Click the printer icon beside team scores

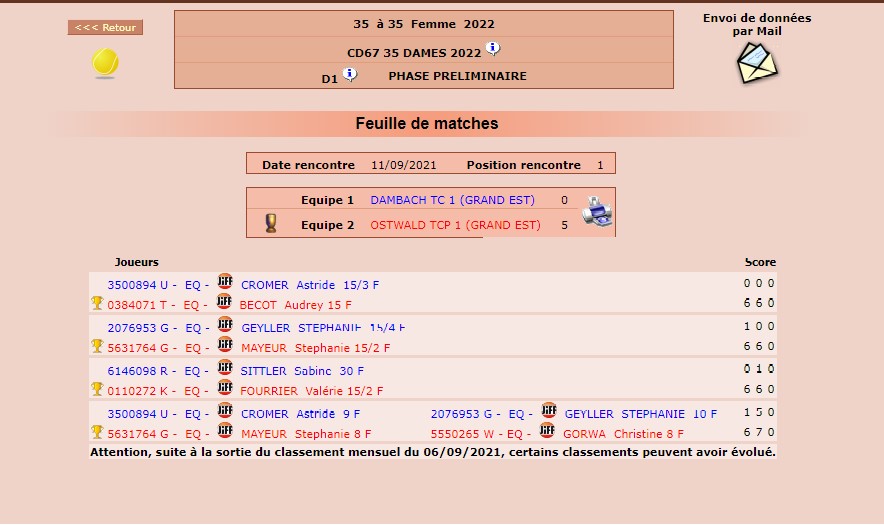(597, 211)
